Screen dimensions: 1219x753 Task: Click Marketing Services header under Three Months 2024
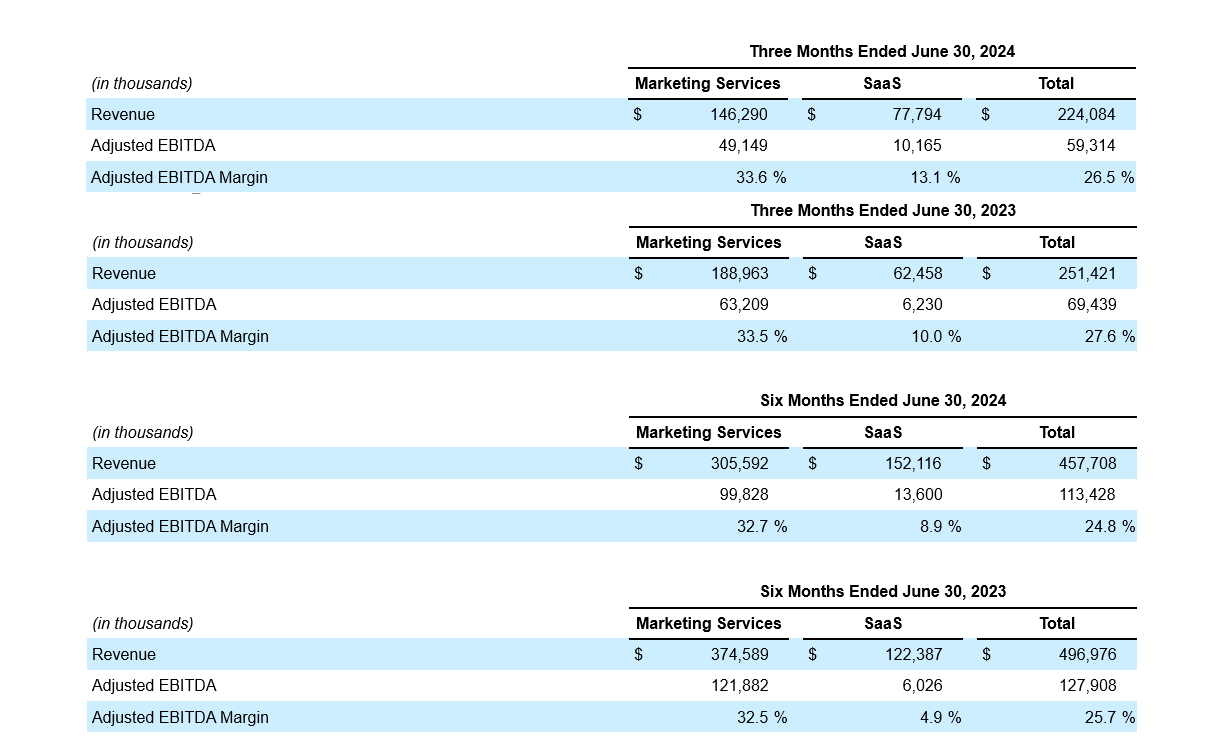tap(708, 84)
